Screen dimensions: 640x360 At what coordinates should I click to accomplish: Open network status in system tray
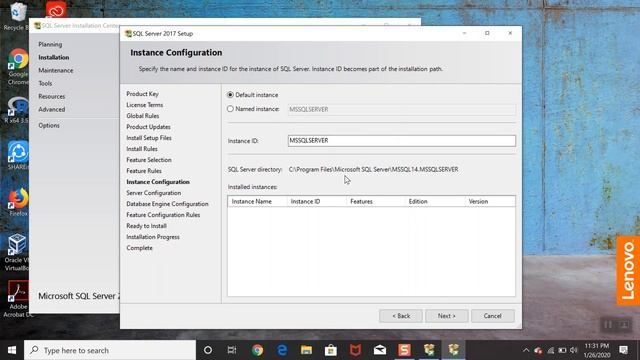(551, 350)
